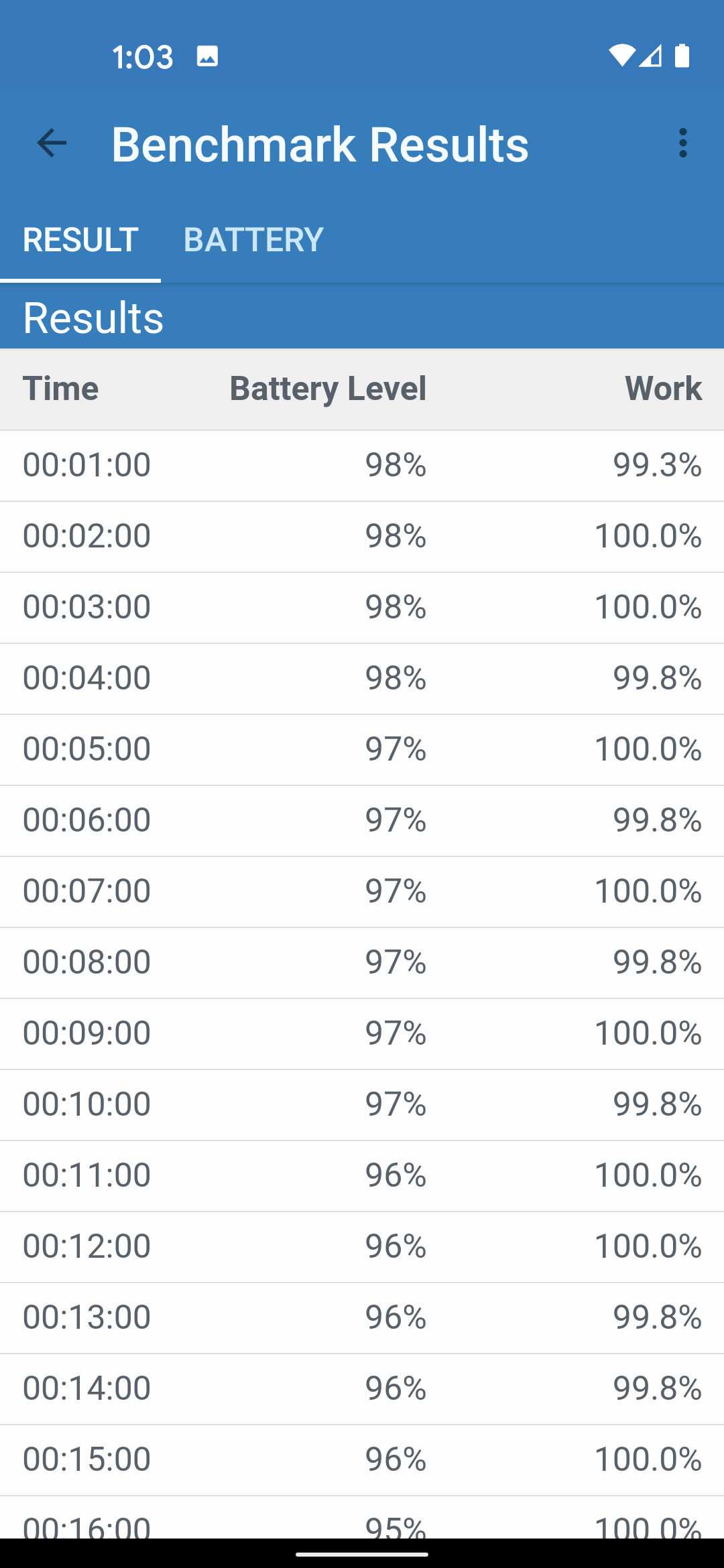Image resolution: width=724 pixels, height=1568 pixels.
Task: Tap the Work column header
Action: click(x=663, y=389)
